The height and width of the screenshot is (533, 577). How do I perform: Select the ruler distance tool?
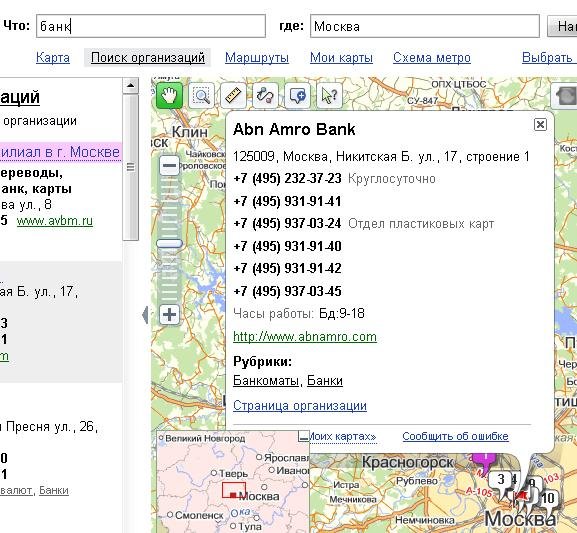coord(233,96)
